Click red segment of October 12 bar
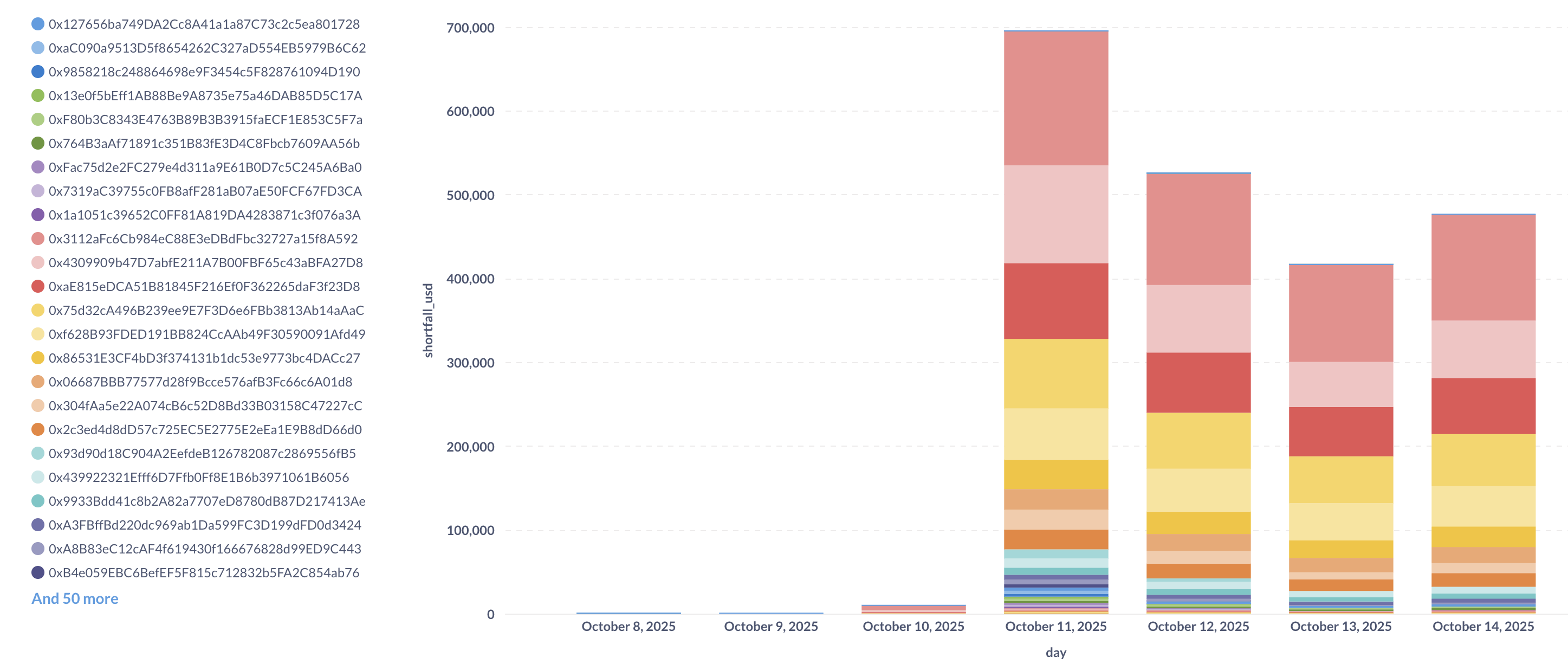 [x=1198, y=383]
